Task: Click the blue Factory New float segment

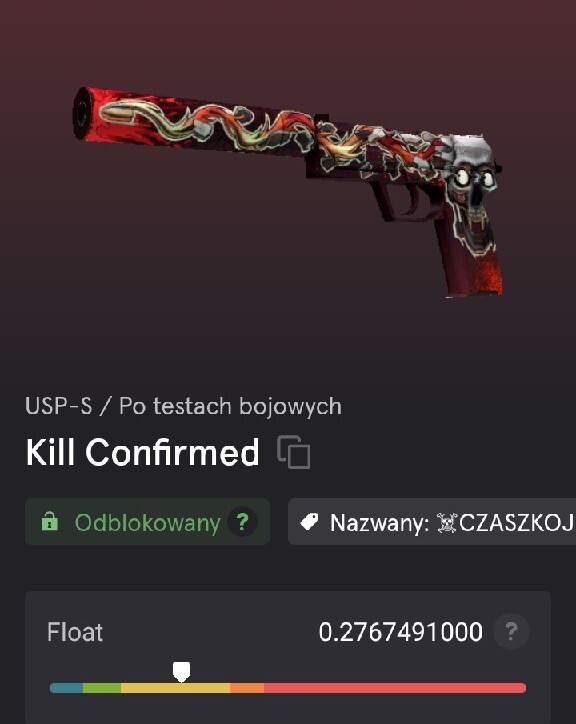Action: [x=67, y=688]
